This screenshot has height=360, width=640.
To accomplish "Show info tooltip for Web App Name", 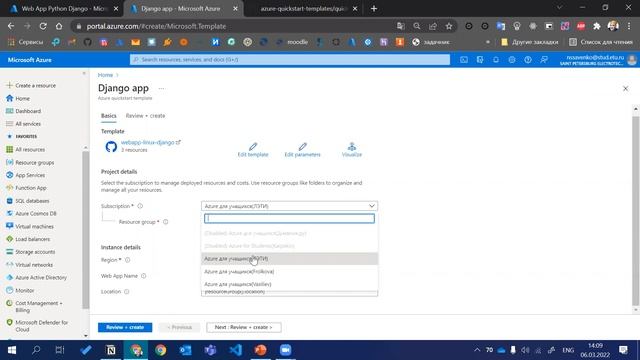I will tap(143, 276).
